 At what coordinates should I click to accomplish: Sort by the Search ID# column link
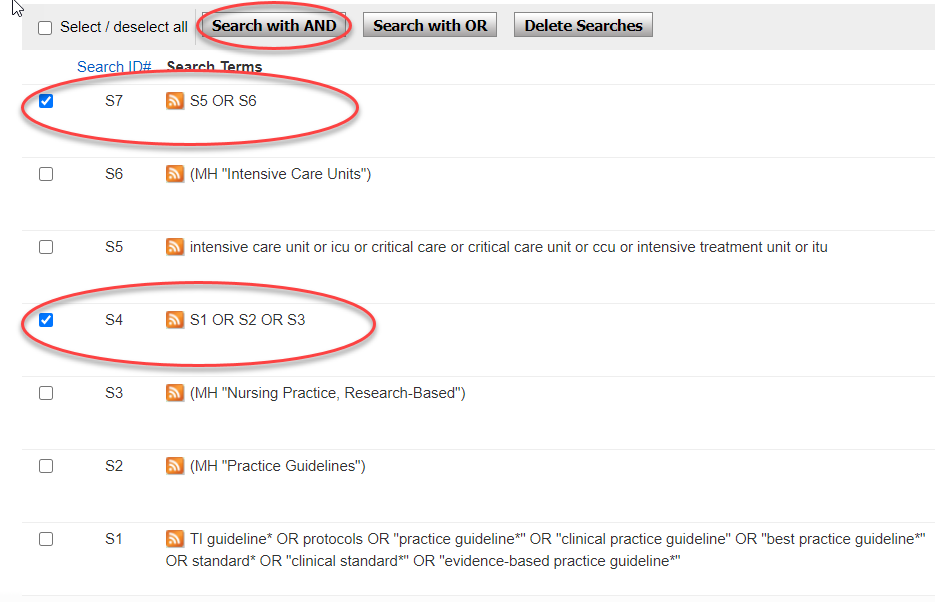(114, 67)
